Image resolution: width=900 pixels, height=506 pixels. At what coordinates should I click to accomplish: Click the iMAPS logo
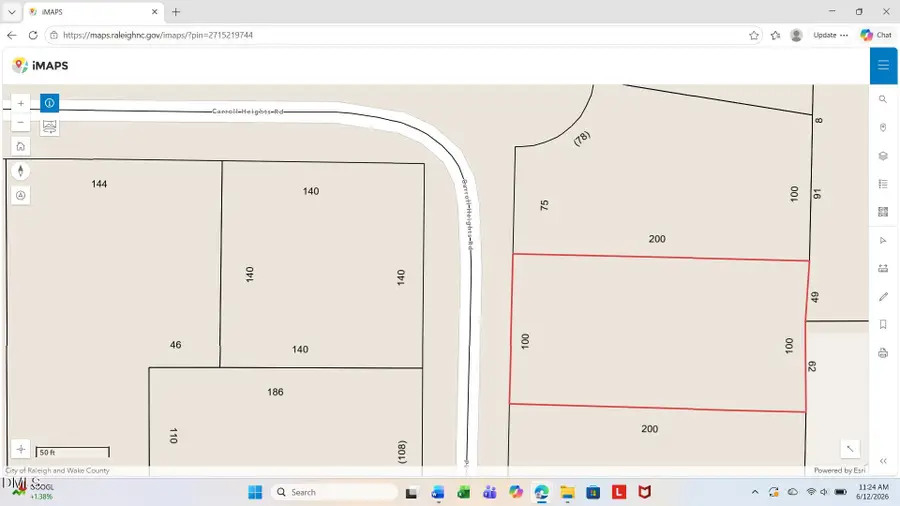pos(40,65)
